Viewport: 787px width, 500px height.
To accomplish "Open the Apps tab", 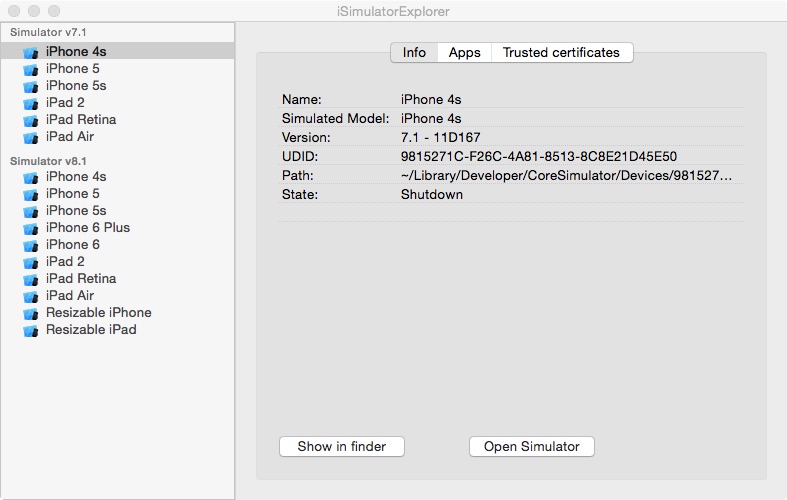I will tap(464, 52).
